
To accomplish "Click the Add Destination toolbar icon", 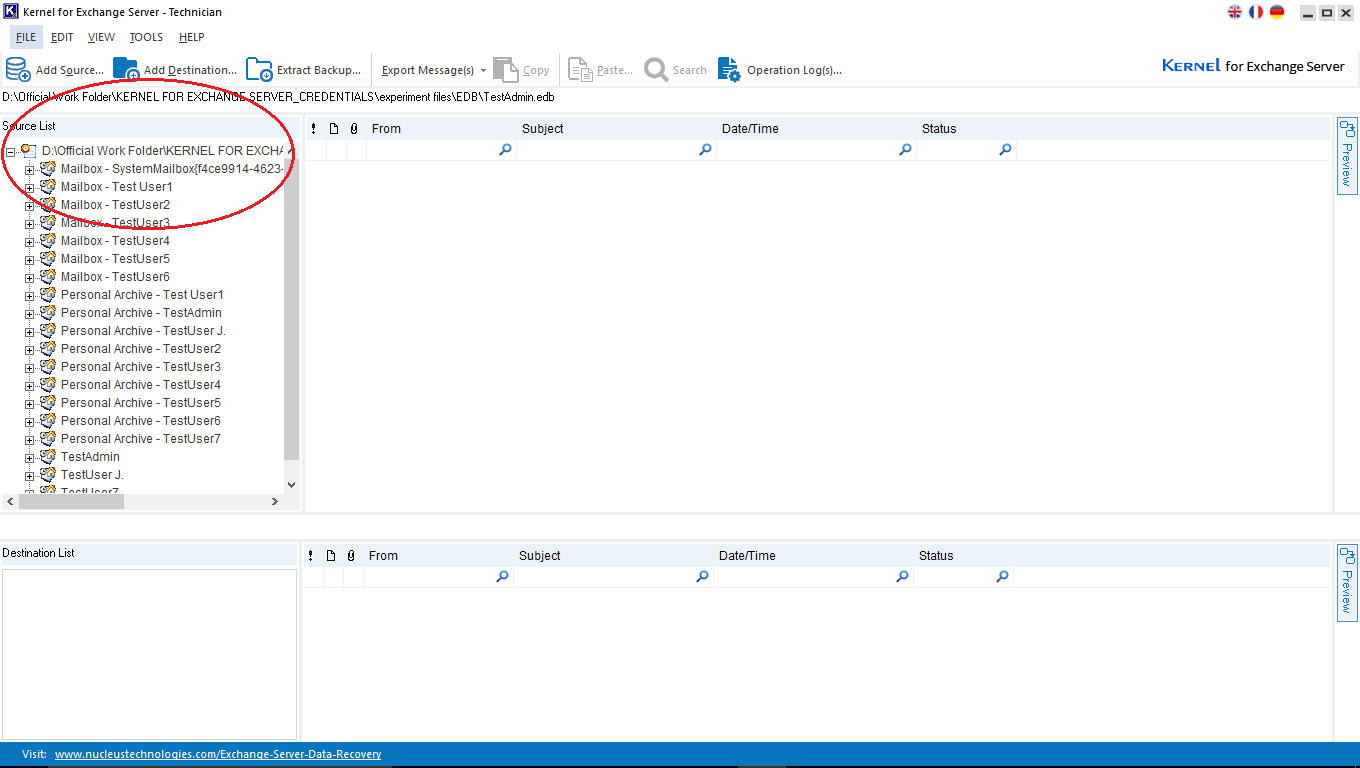I will click(126, 69).
